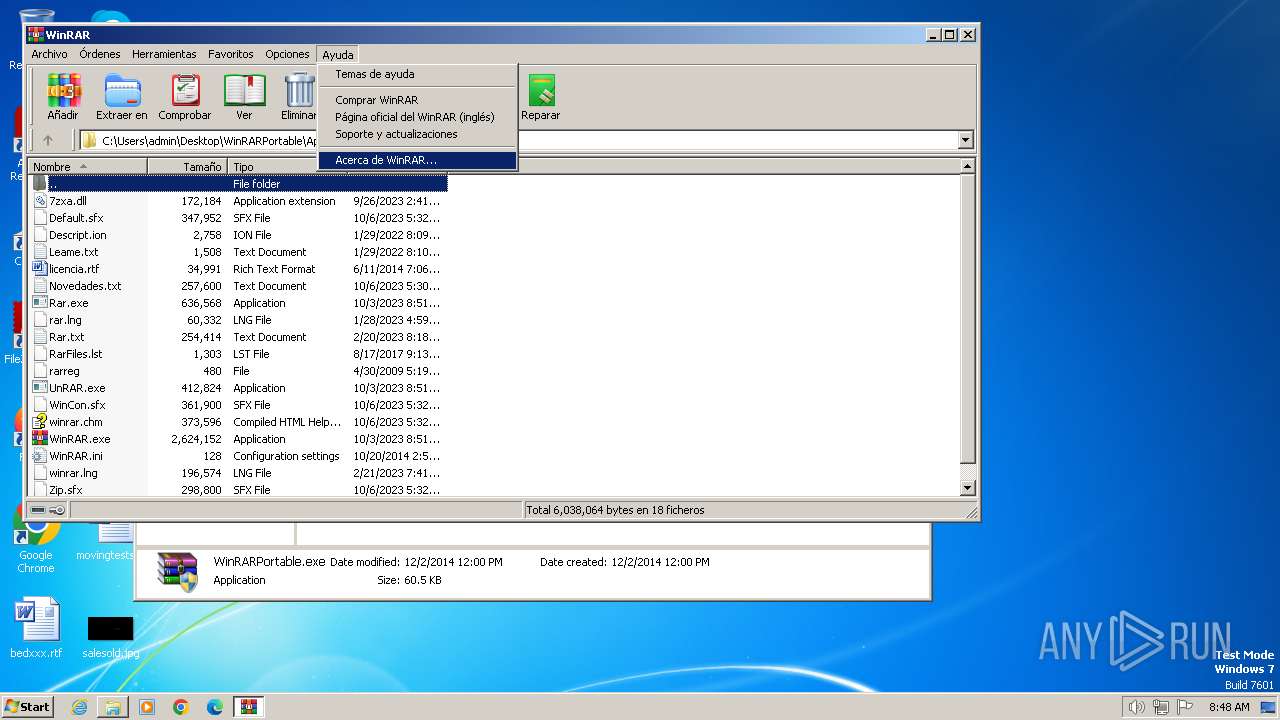Screen dimensions: 1280x720
Task: Select file Novedades.txt
Action: (85, 286)
